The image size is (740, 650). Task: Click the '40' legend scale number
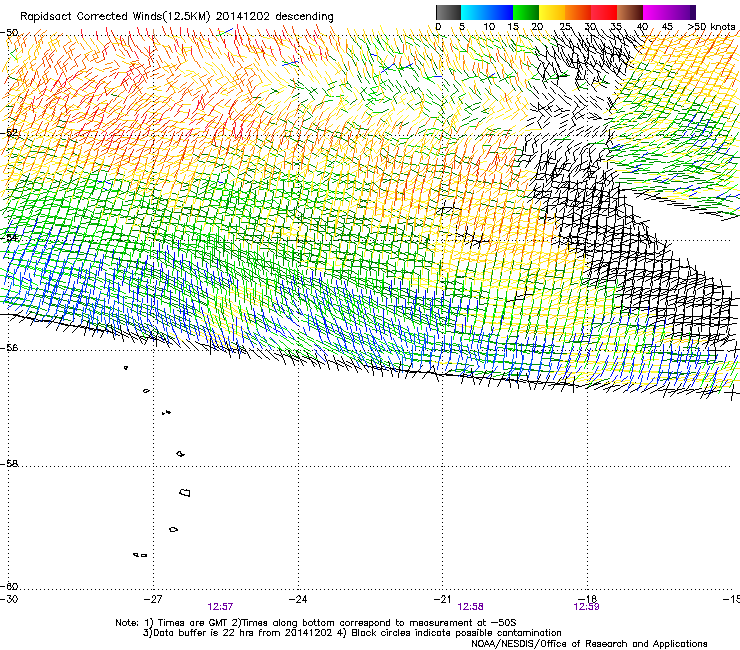(642, 27)
